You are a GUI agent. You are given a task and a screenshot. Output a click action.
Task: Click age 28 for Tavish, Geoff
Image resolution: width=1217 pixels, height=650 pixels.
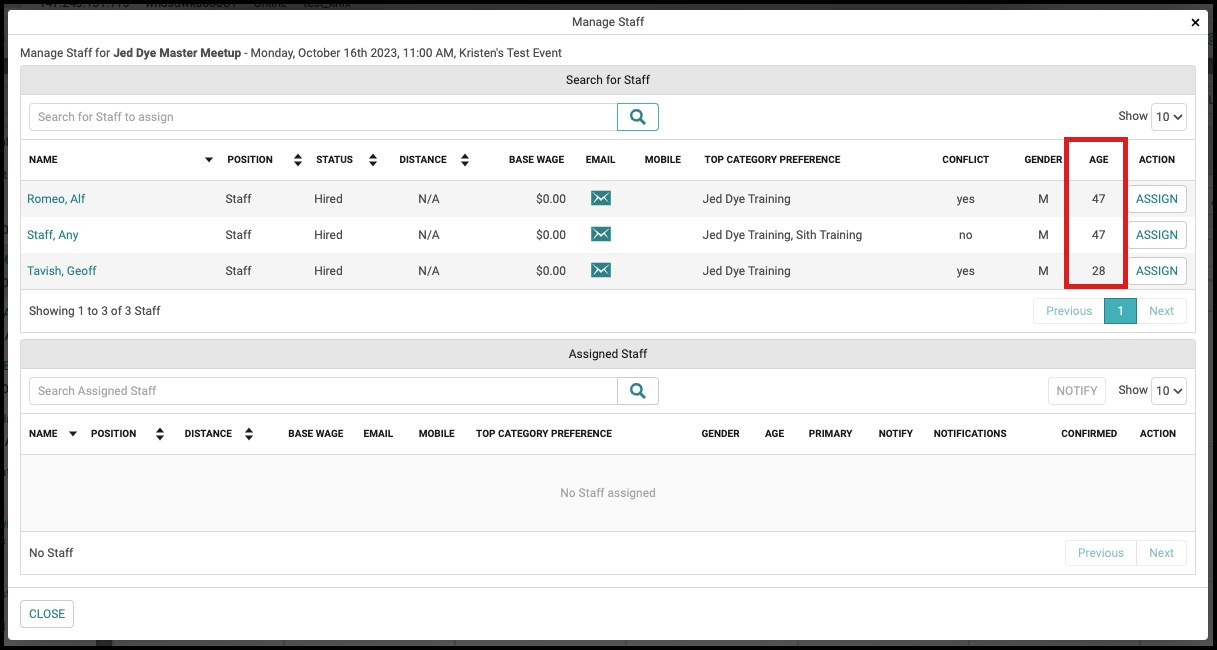tap(1098, 271)
